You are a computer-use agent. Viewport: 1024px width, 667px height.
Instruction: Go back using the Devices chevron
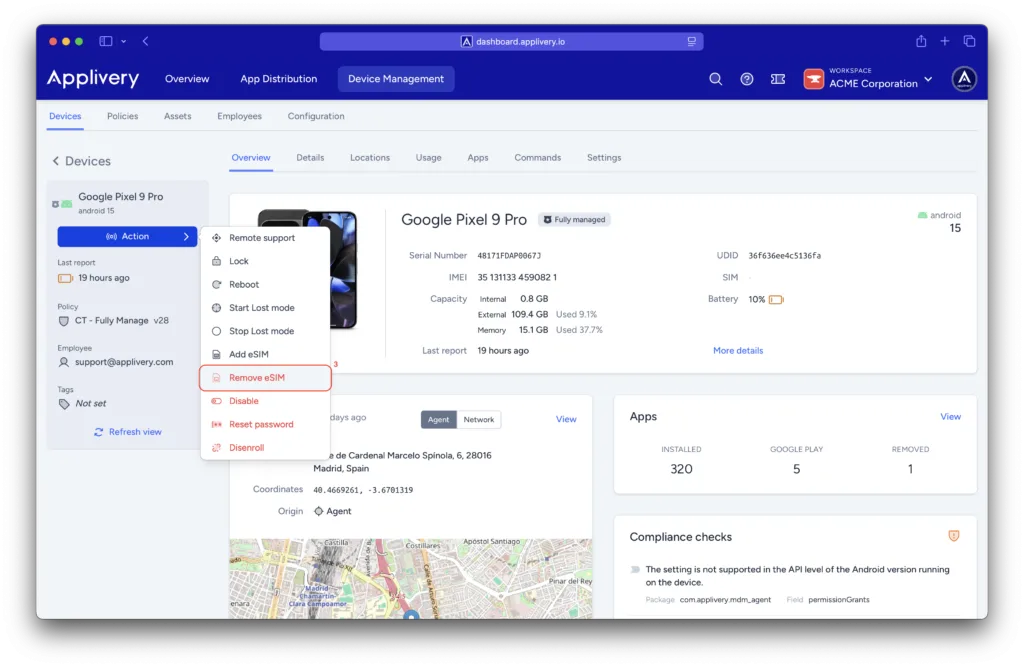57,161
